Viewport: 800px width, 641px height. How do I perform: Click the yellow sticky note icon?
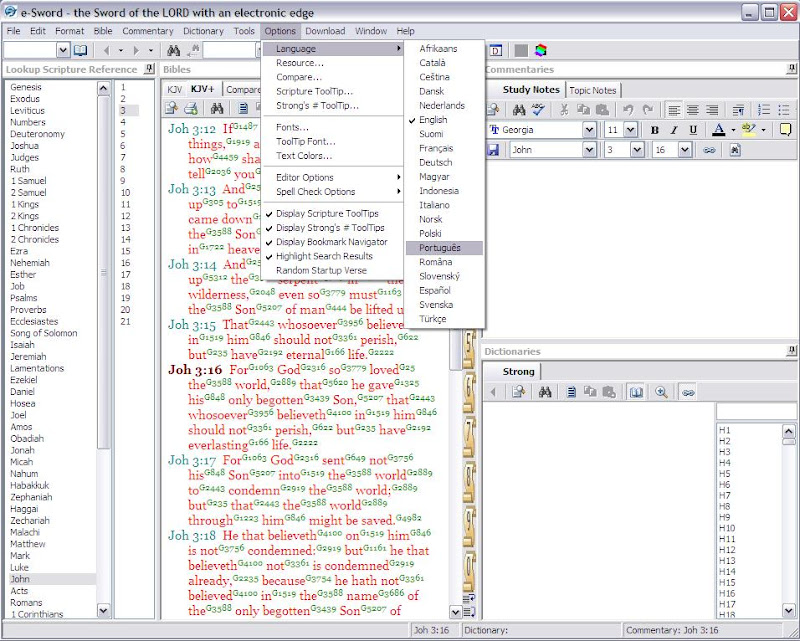click(786, 130)
